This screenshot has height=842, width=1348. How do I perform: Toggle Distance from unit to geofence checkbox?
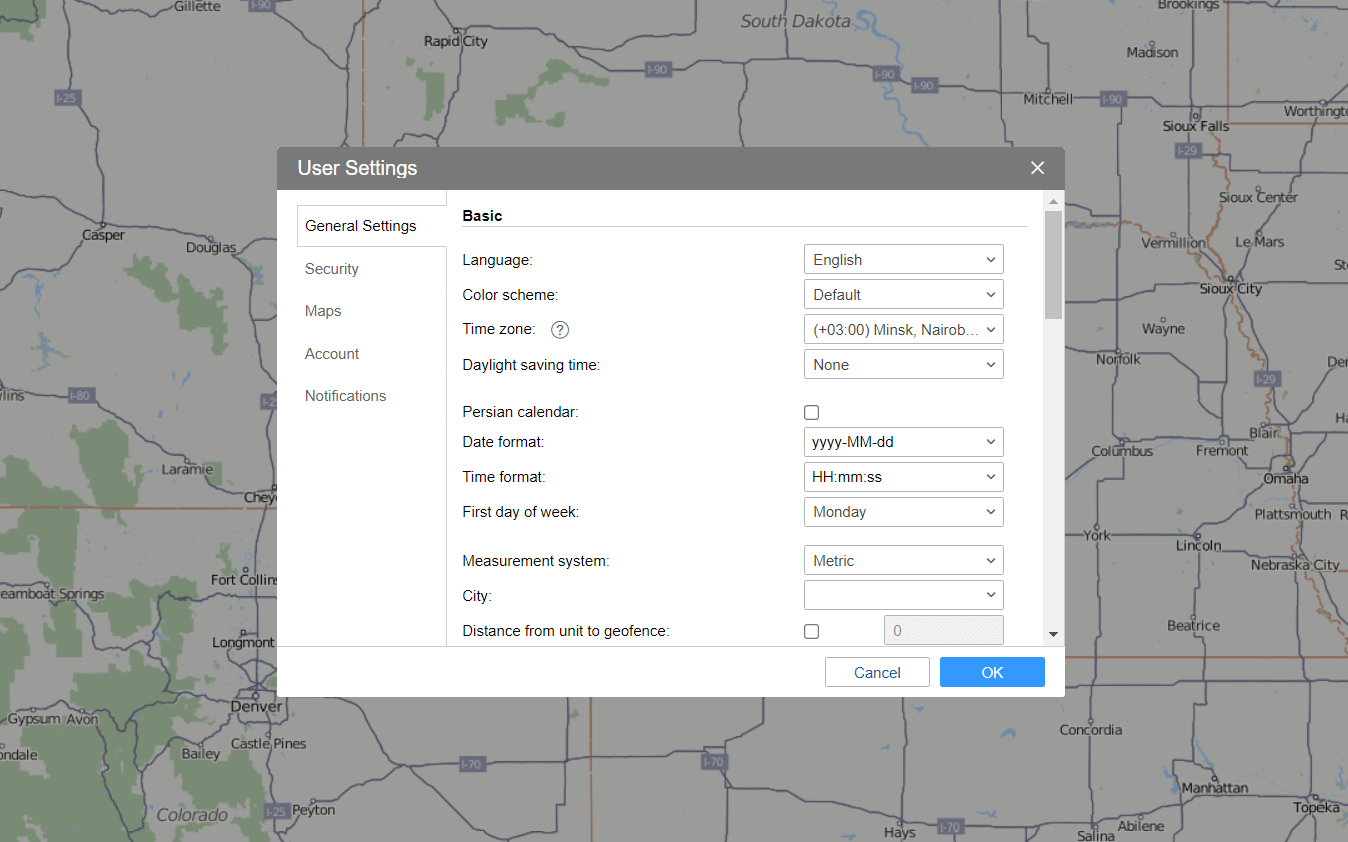[x=811, y=631]
